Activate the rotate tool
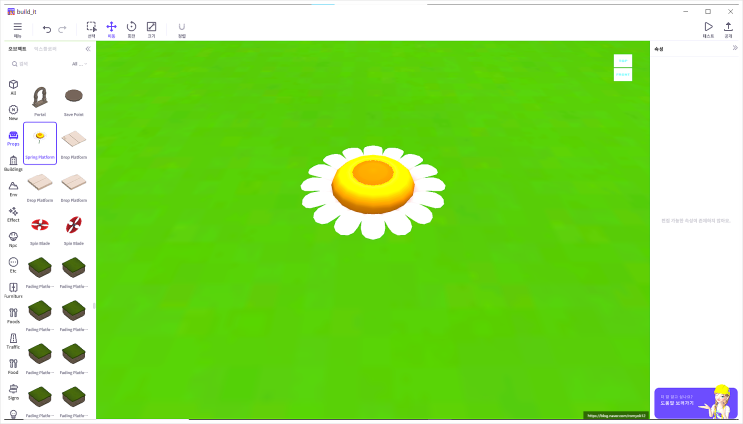 point(131,29)
